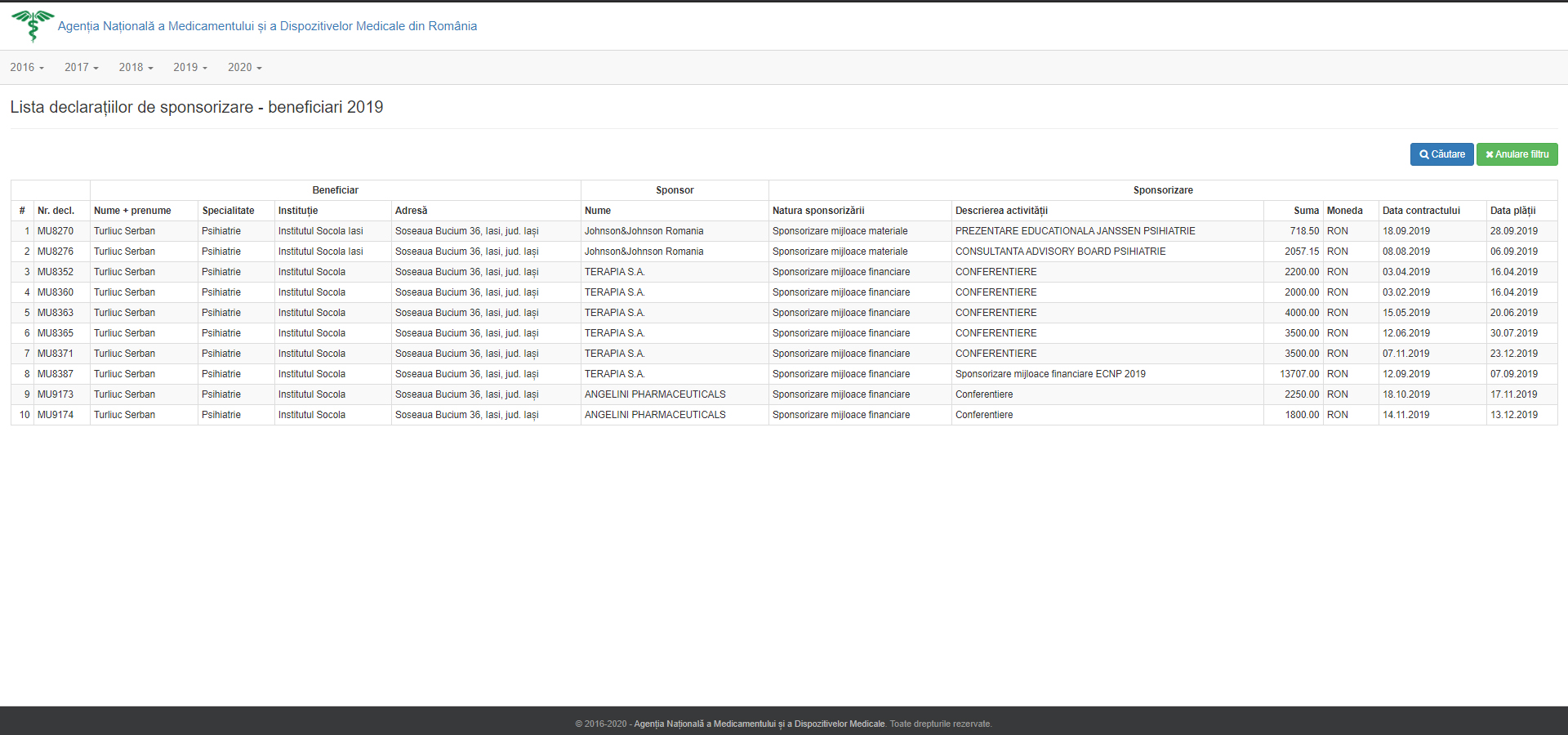The image size is (1568, 735).
Task: Select declaration number MU8270
Action: click(56, 231)
